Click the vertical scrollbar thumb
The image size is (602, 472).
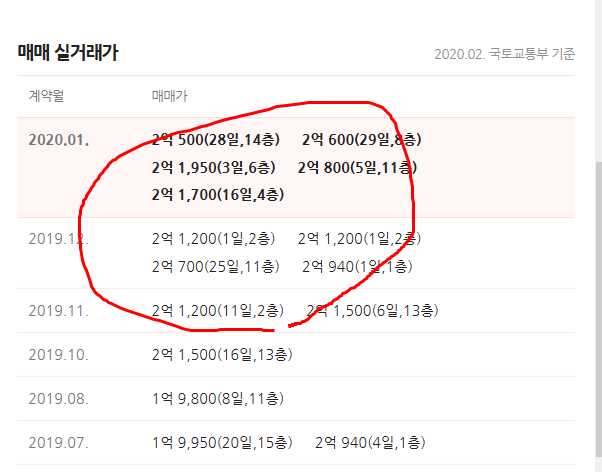[x=599, y=309]
